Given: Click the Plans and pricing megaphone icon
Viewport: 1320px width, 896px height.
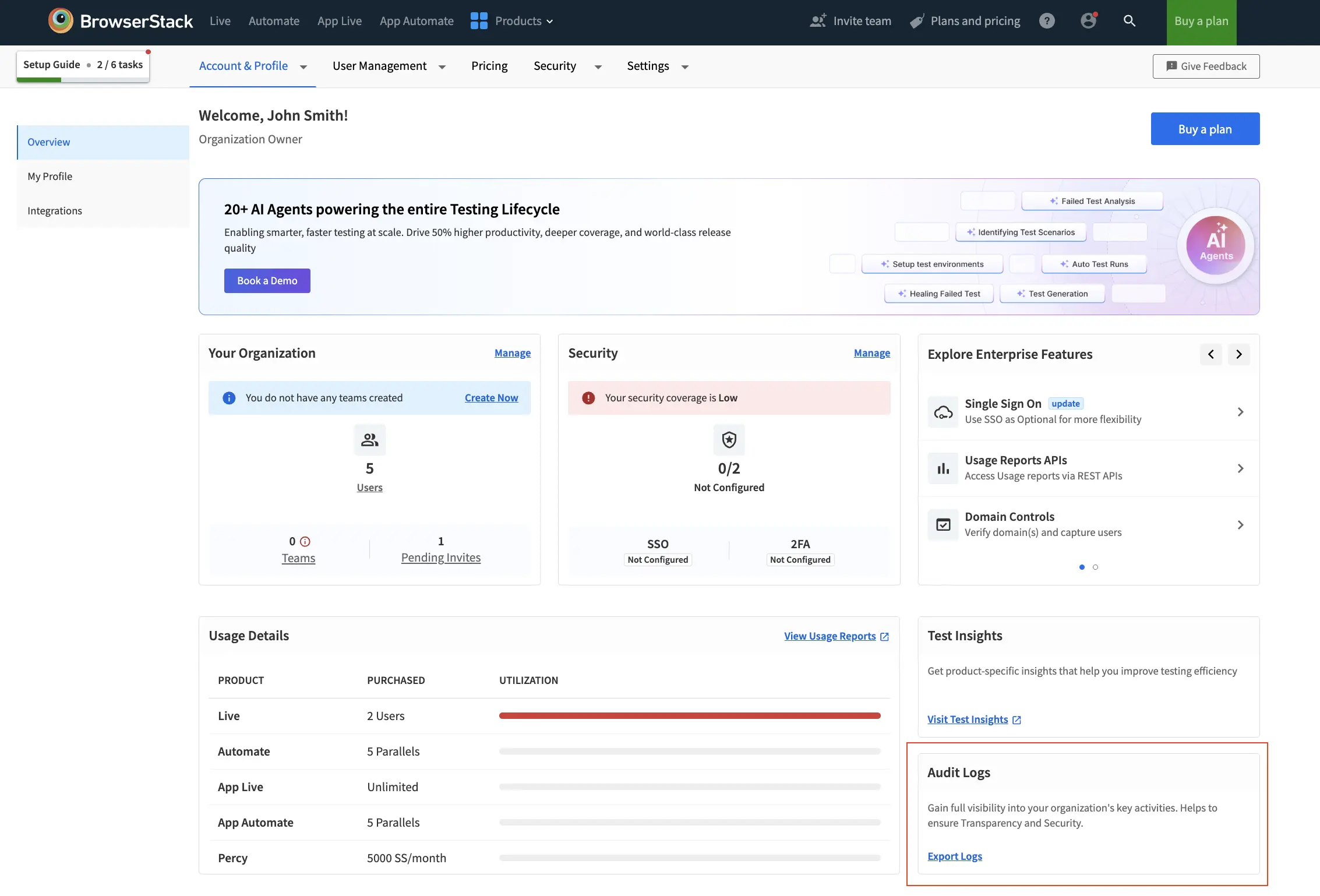Looking at the screenshot, I should pyautogui.click(x=916, y=20).
